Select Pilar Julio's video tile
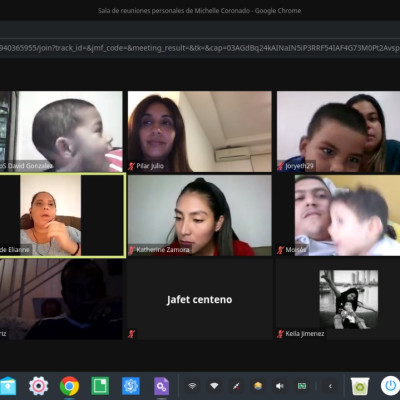The width and height of the screenshot is (400, 400). 200,132
